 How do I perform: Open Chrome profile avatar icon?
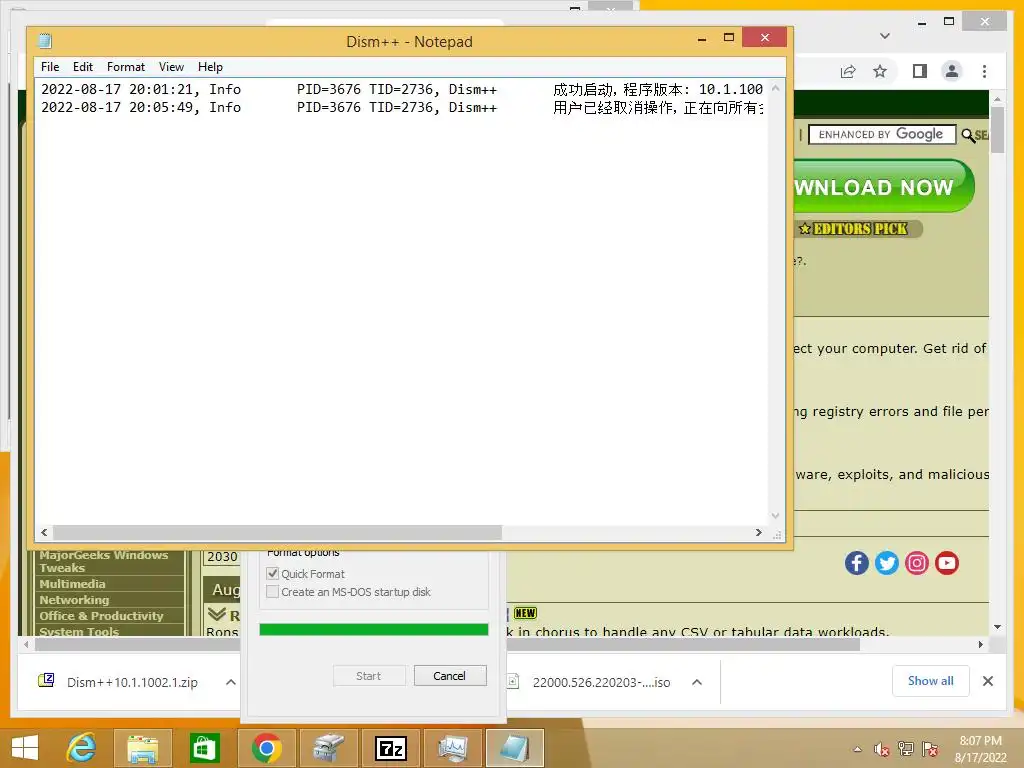pyautogui.click(x=952, y=71)
